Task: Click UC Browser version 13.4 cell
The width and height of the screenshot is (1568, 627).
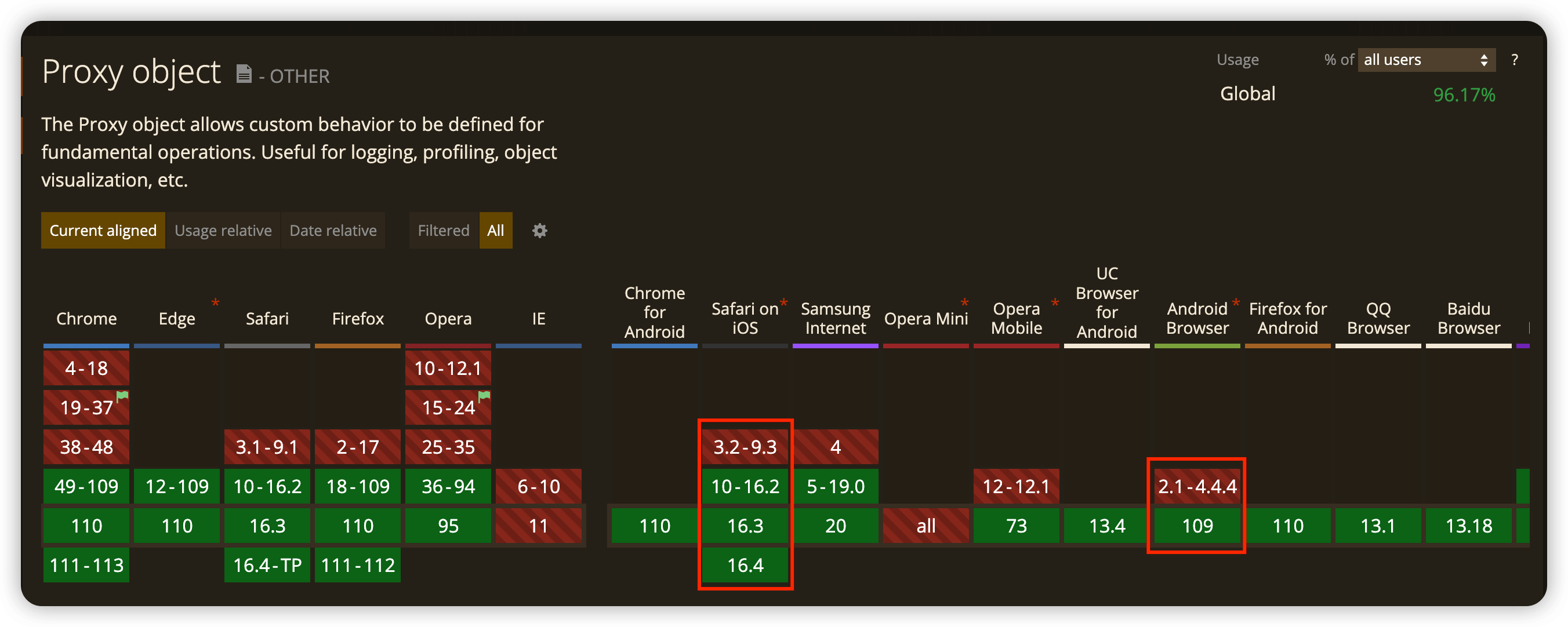Action: [1106, 526]
